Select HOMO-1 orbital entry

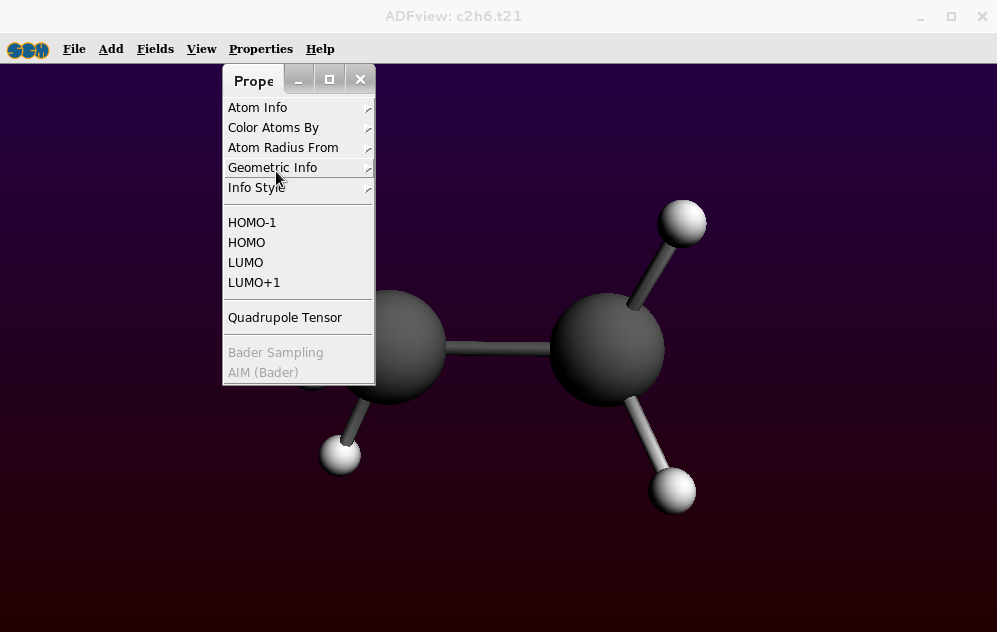tap(252, 223)
